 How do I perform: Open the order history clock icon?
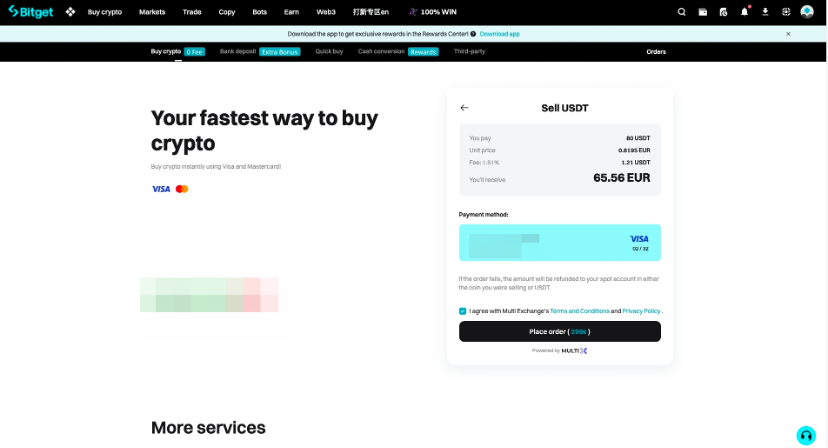[x=723, y=12]
